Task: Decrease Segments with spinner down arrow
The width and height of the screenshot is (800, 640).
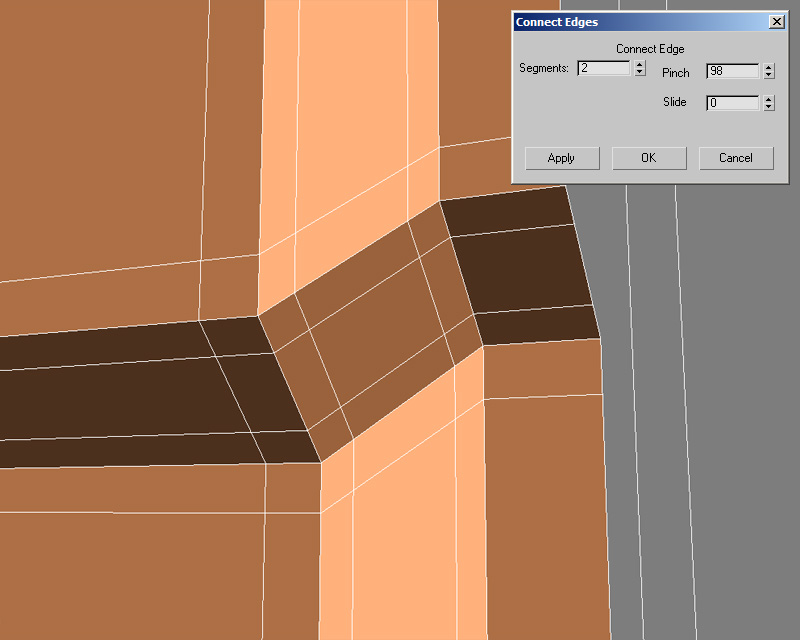Action: coord(640,72)
